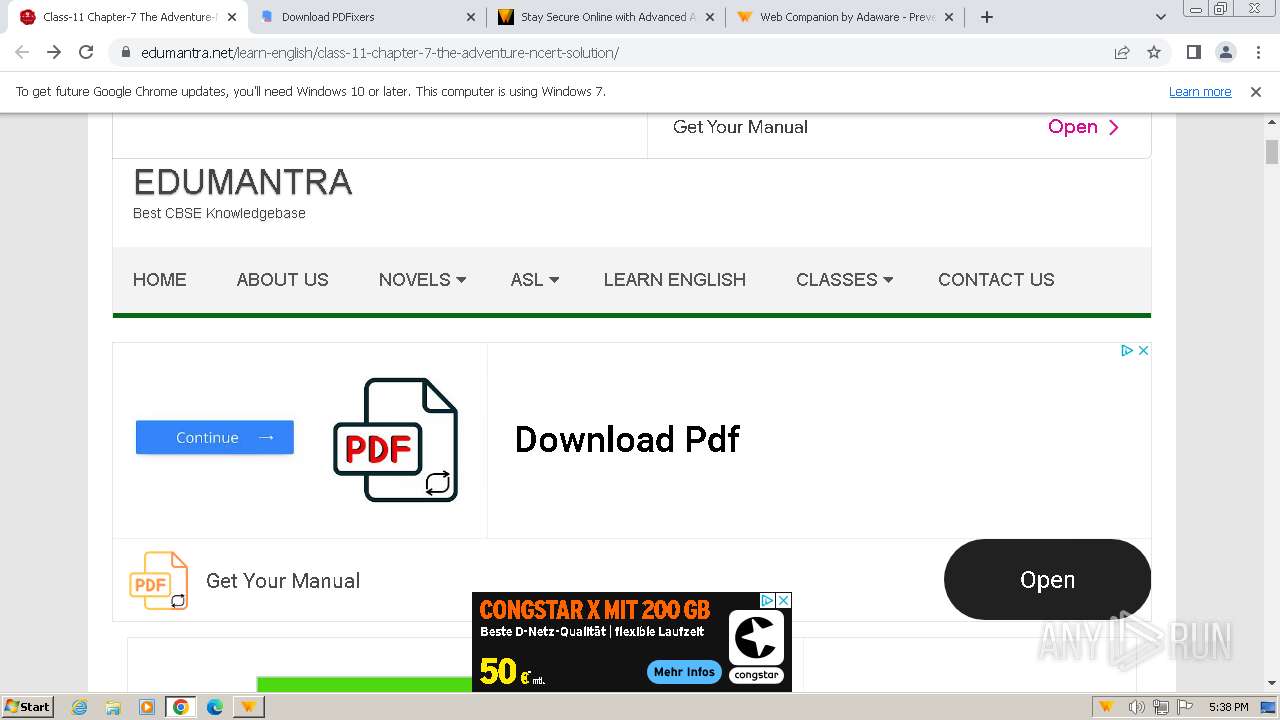The height and width of the screenshot is (720, 1280).
Task: Open the CONTACT US page
Action: tap(996, 280)
